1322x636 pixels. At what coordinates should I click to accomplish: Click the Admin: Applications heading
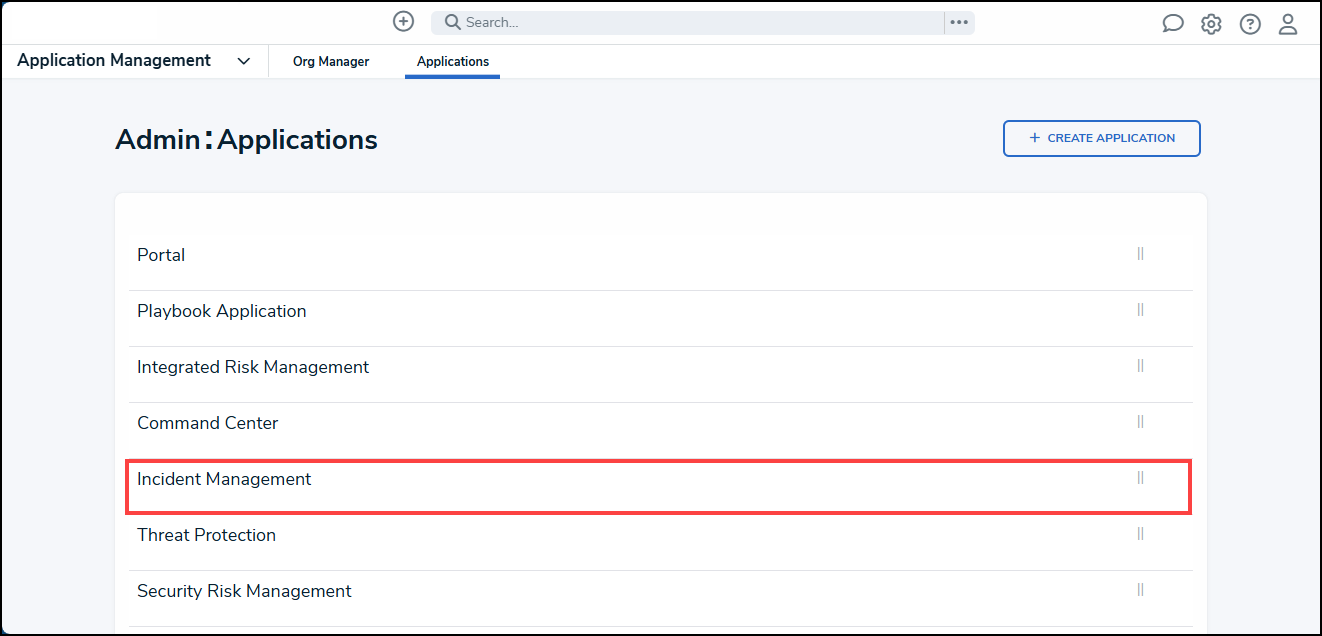click(246, 139)
